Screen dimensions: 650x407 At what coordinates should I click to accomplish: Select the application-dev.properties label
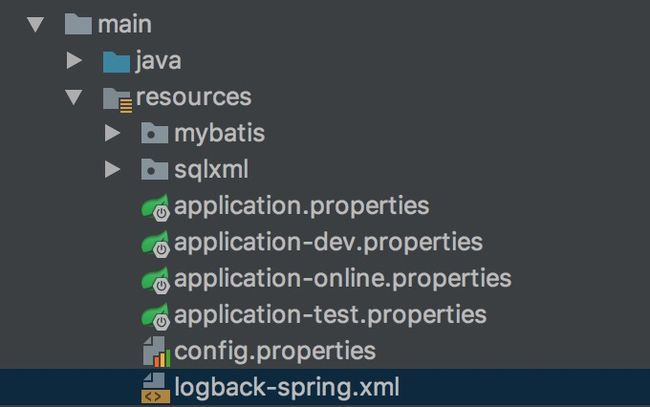tap(328, 242)
